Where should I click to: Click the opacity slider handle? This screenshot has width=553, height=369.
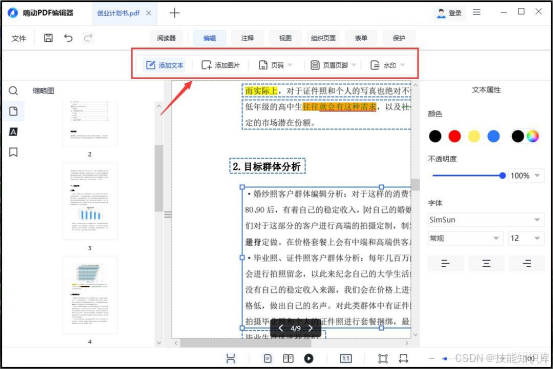tap(503, 175)
